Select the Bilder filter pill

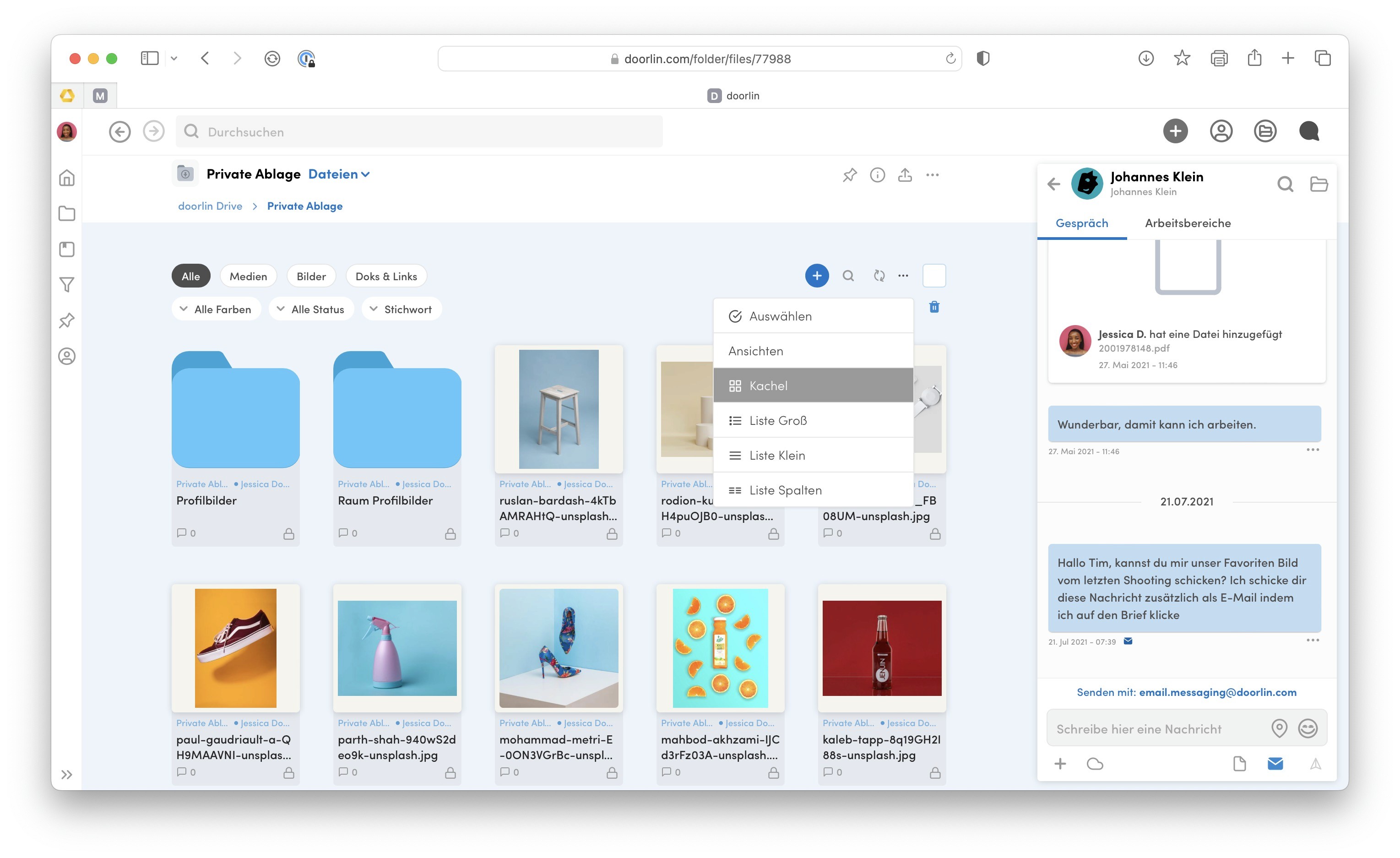[x=311, y=276]
